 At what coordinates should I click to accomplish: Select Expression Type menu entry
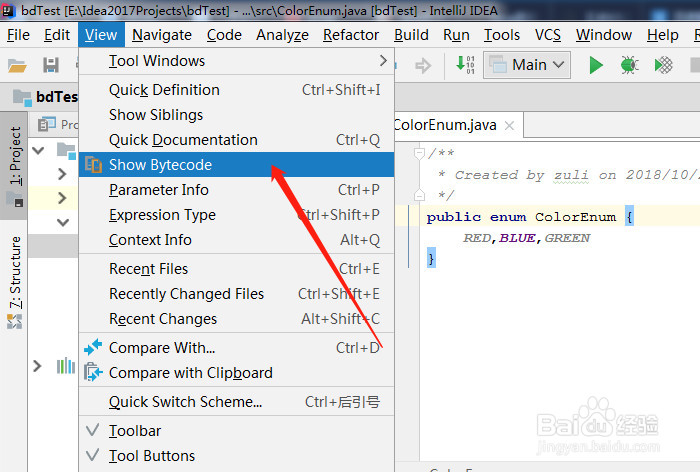pyautogui.click(x=237, y=215)
